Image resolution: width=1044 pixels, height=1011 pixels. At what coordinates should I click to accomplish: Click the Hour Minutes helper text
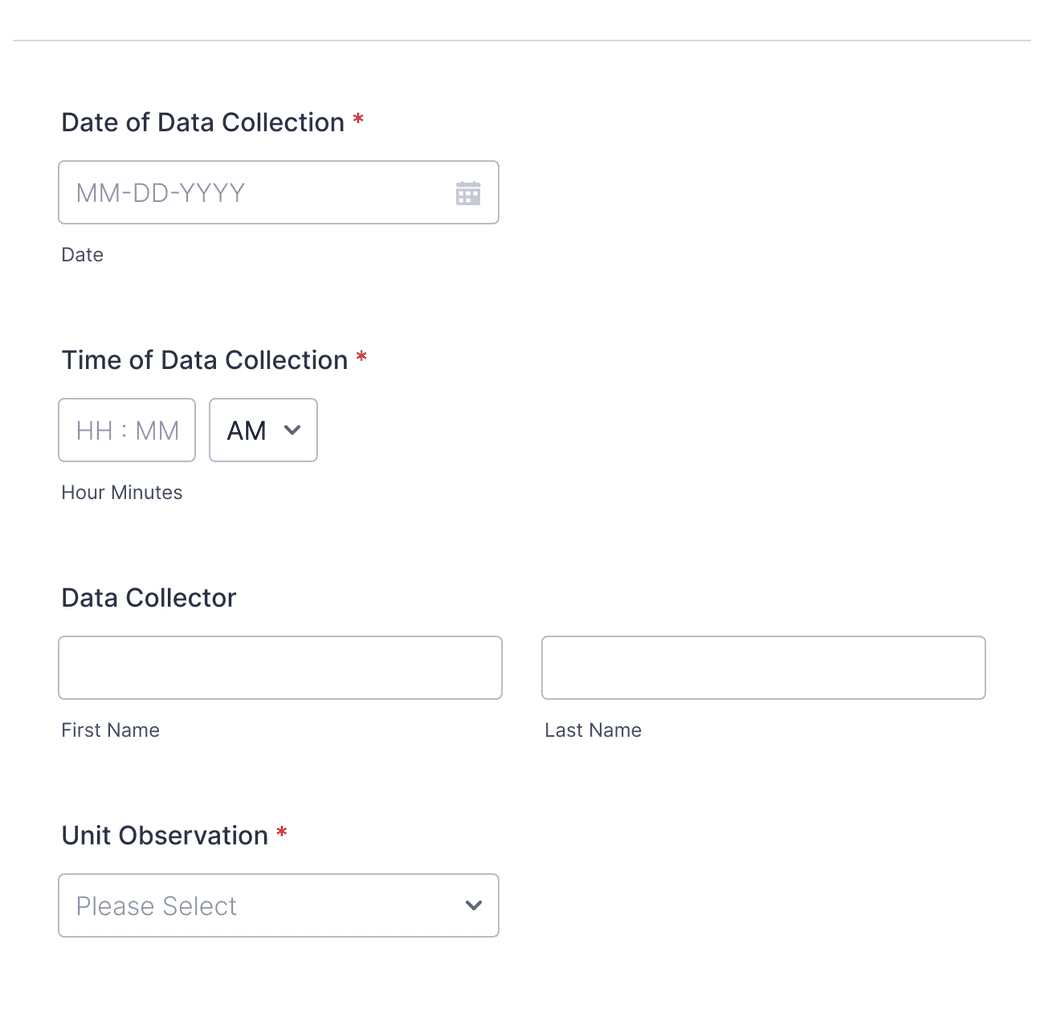coord(121,492)
